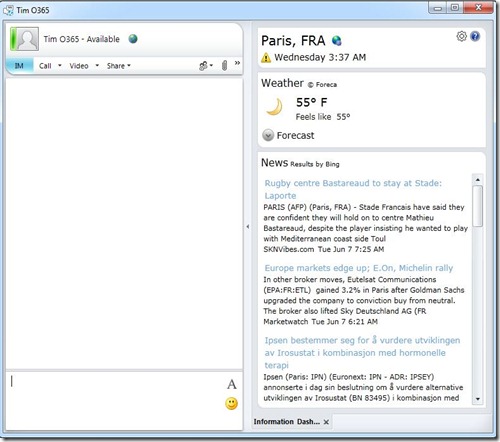Open the help question mark icon
Viewport: 500px width, 442px height.
coord(475,36)
